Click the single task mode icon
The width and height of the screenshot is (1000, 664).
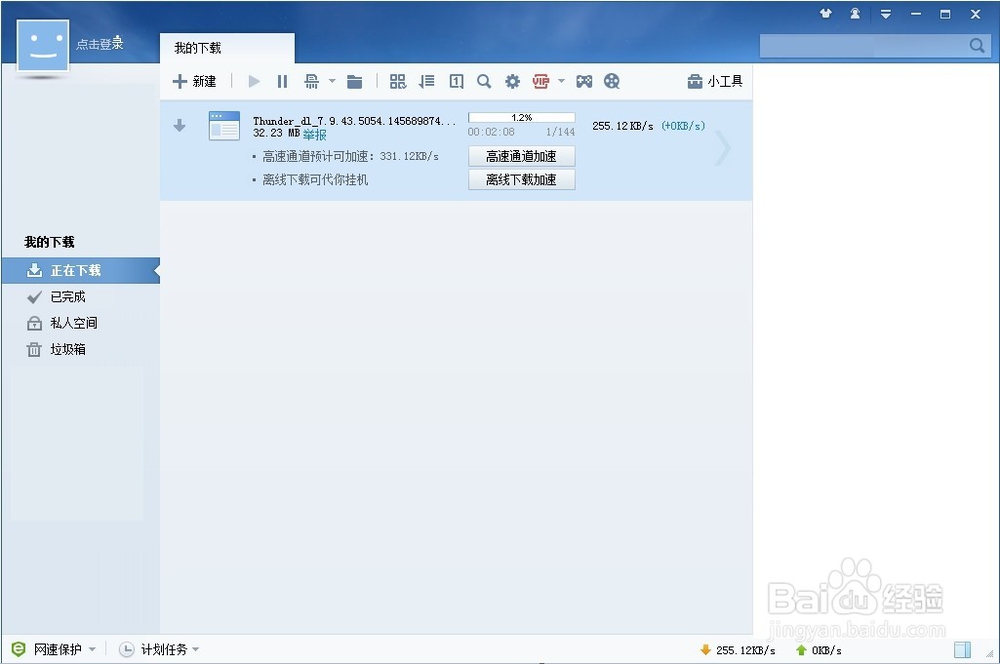pos(456,82)
